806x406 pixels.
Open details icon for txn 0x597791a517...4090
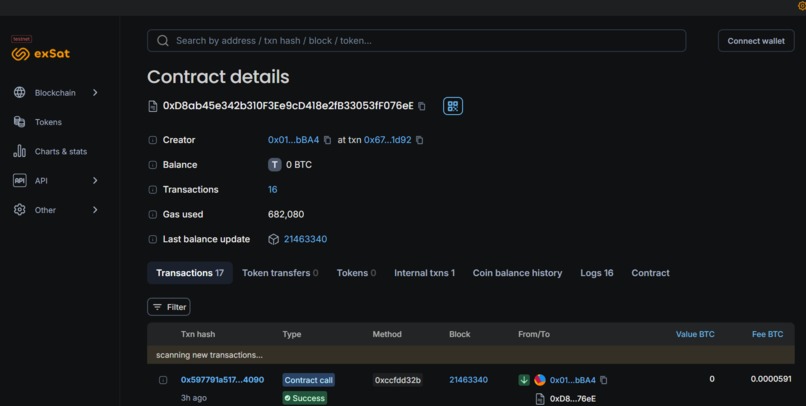click(x=163, y=380)
